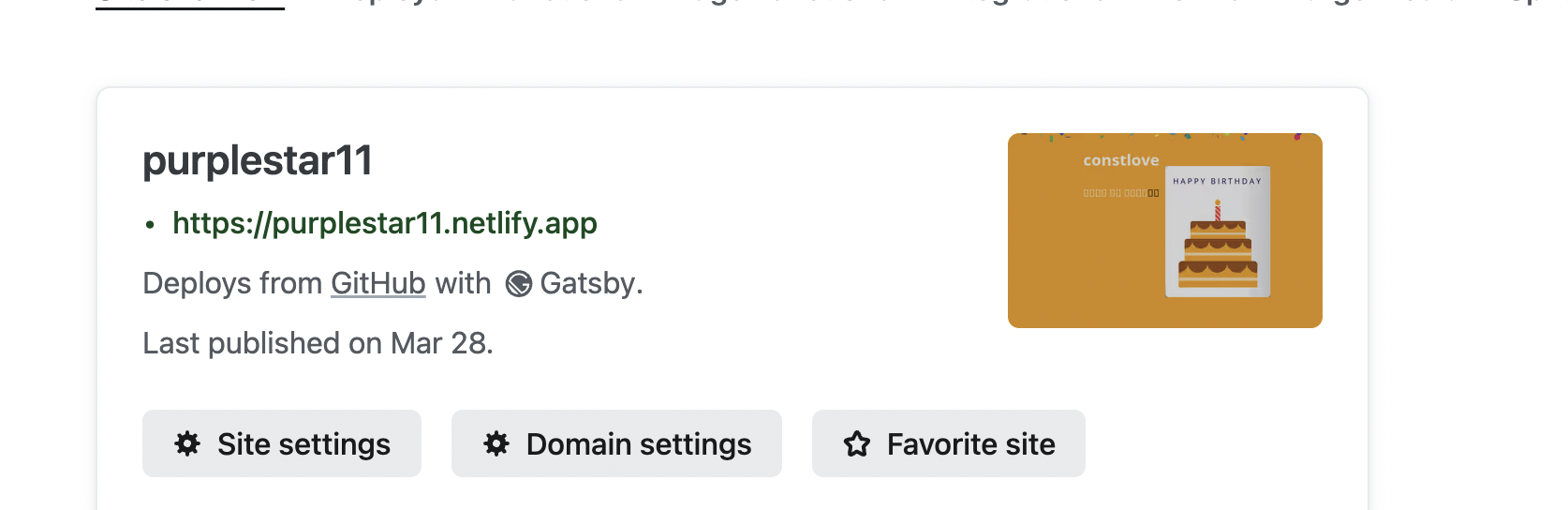This screenshot has height=510, width=1568.
Task: Select the underlined active tab at top
Action: 190,4
